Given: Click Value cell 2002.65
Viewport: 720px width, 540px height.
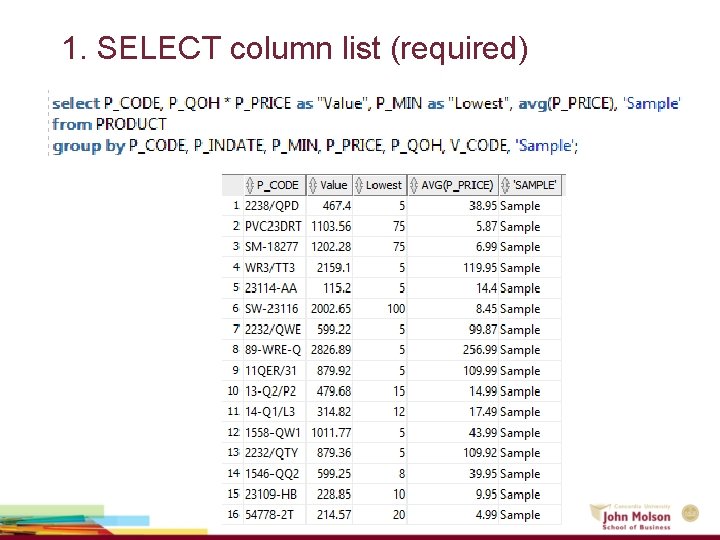Looking at the screenshot, I should pos(331,309).
